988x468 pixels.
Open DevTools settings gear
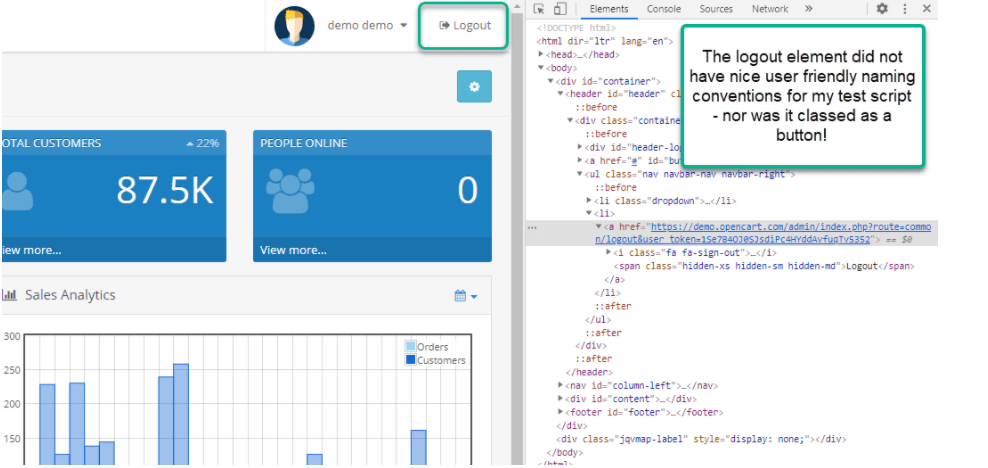pos(882,9)
